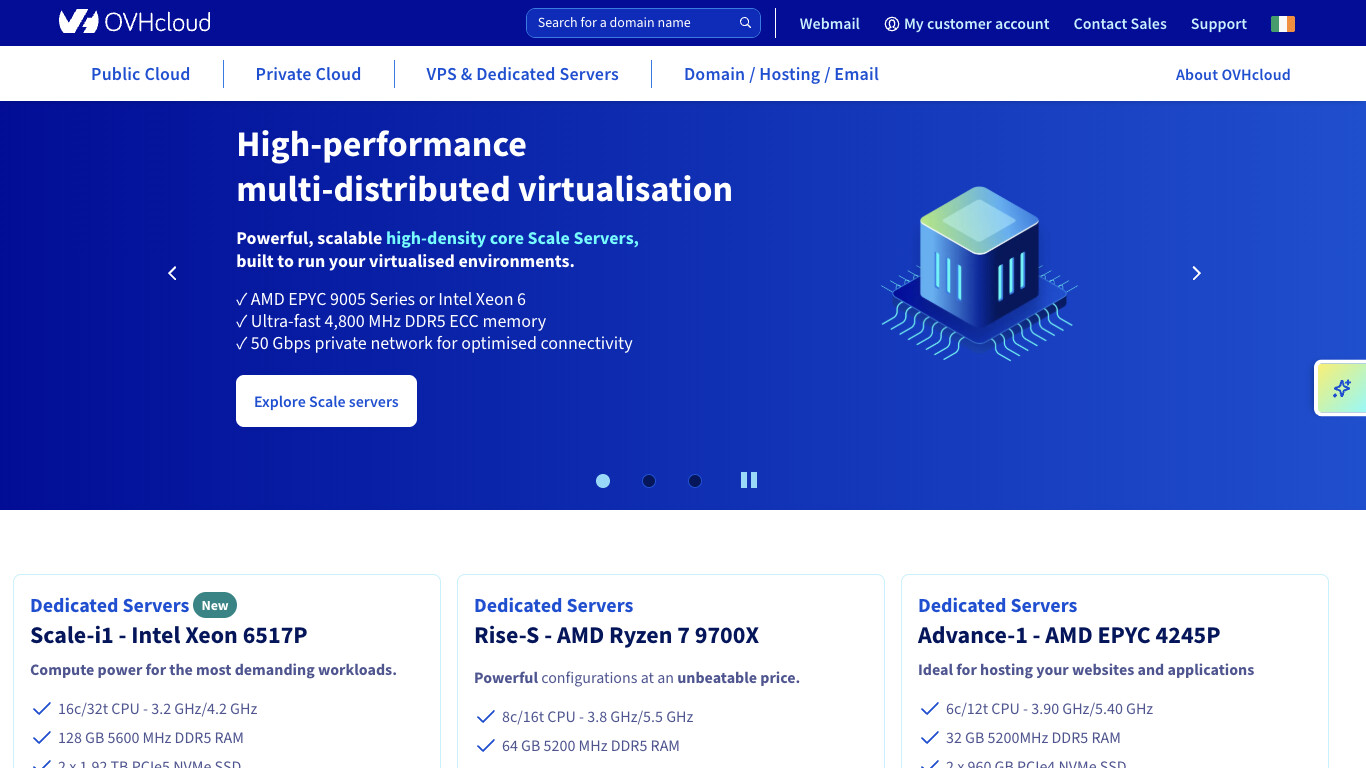
Task: Open Webmail link
Action: pos(830,24)
